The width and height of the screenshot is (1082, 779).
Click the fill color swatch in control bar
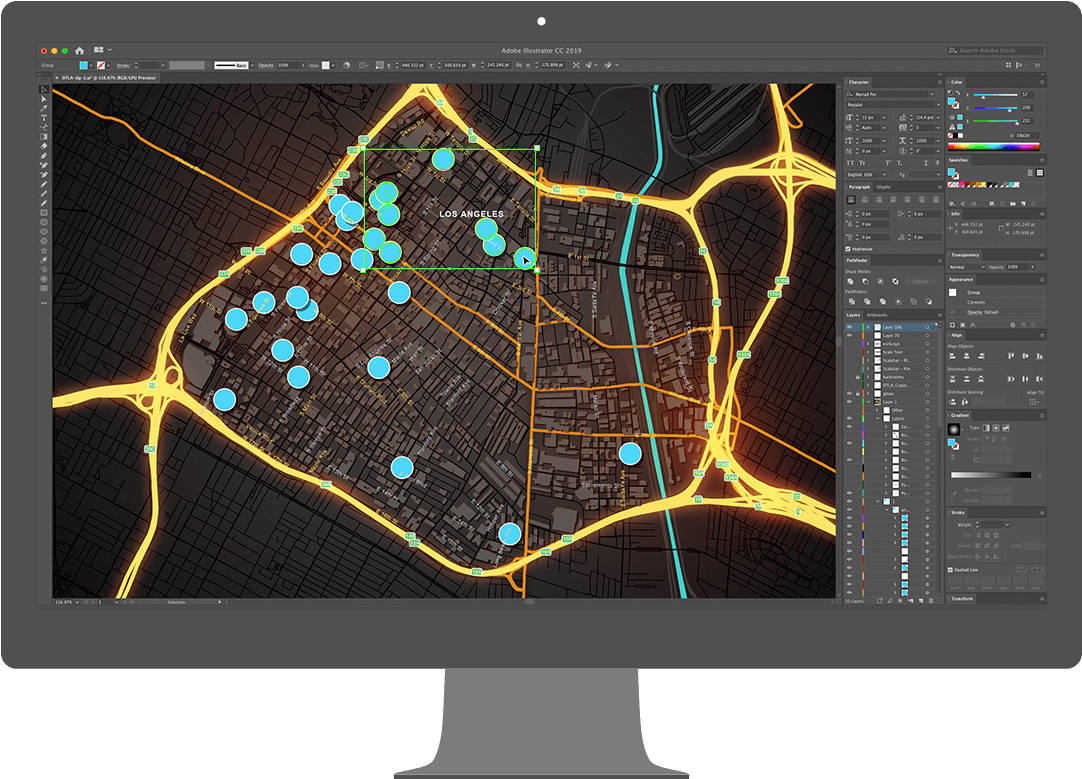(x=83, y=66)
